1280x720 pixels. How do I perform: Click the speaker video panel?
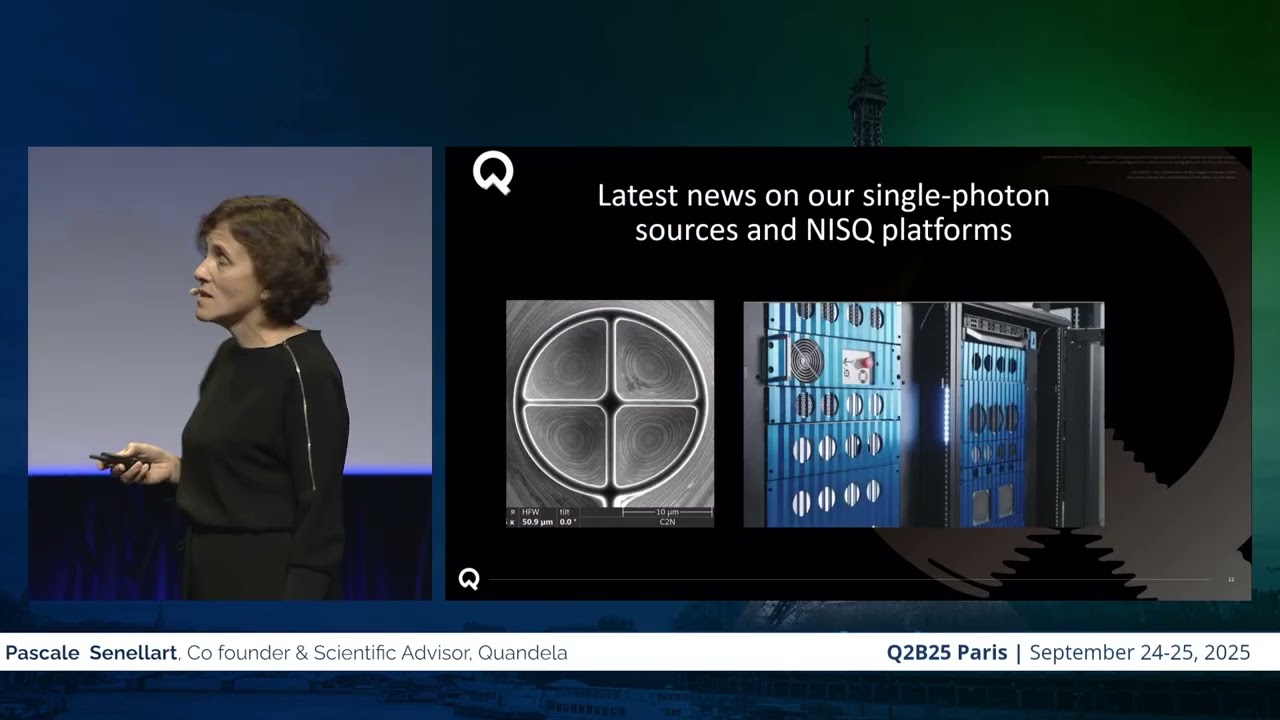click(230, 373)
